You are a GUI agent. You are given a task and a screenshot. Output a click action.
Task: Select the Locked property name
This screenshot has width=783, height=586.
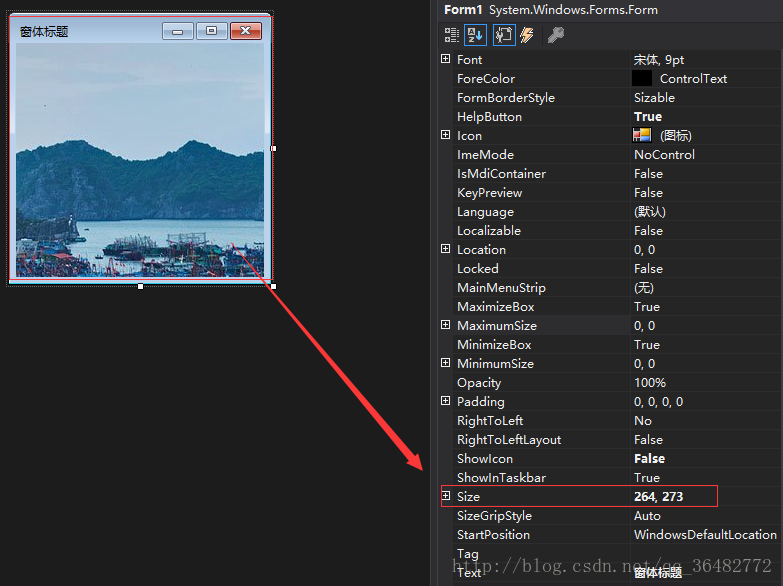point(477,269)
